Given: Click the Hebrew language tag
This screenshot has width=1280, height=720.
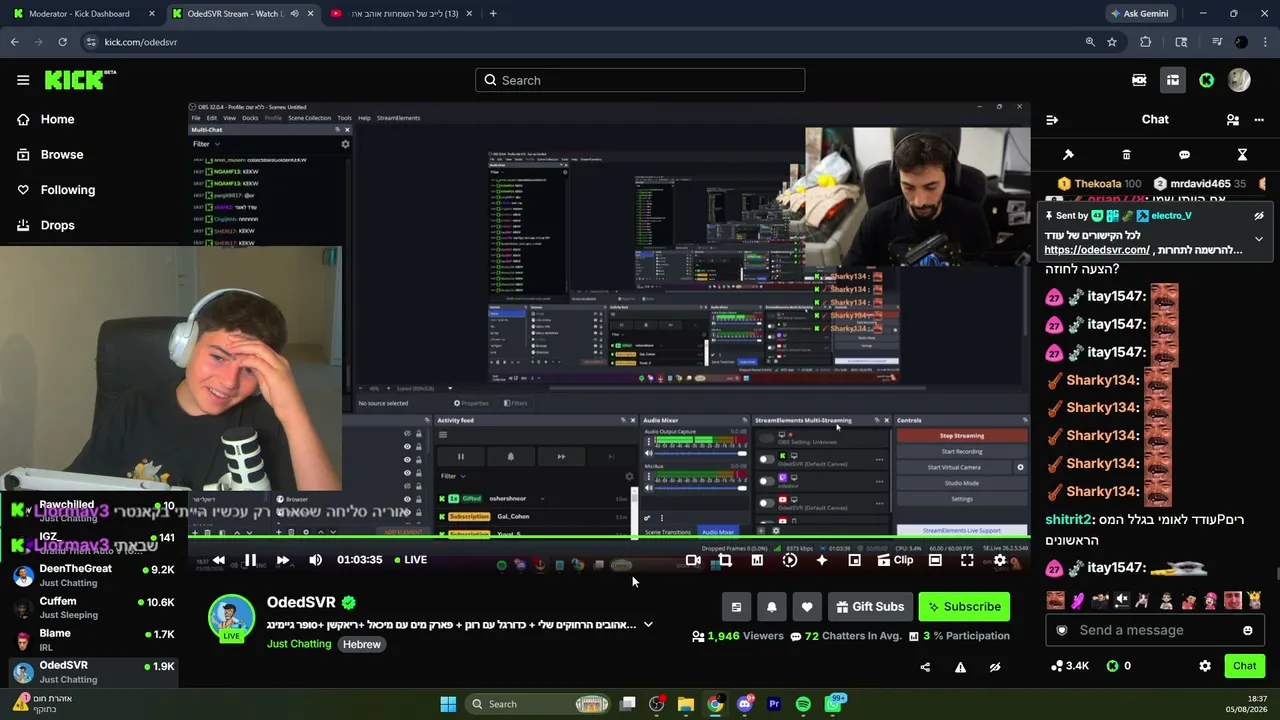Looking at the screenshot, I should point(362,645).
